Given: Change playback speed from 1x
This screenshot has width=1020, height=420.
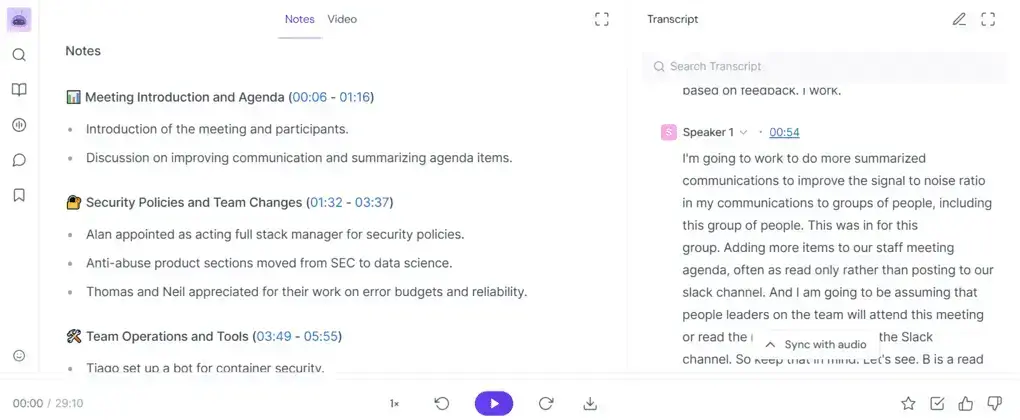Looking at the screenshot, I should 394,403.
